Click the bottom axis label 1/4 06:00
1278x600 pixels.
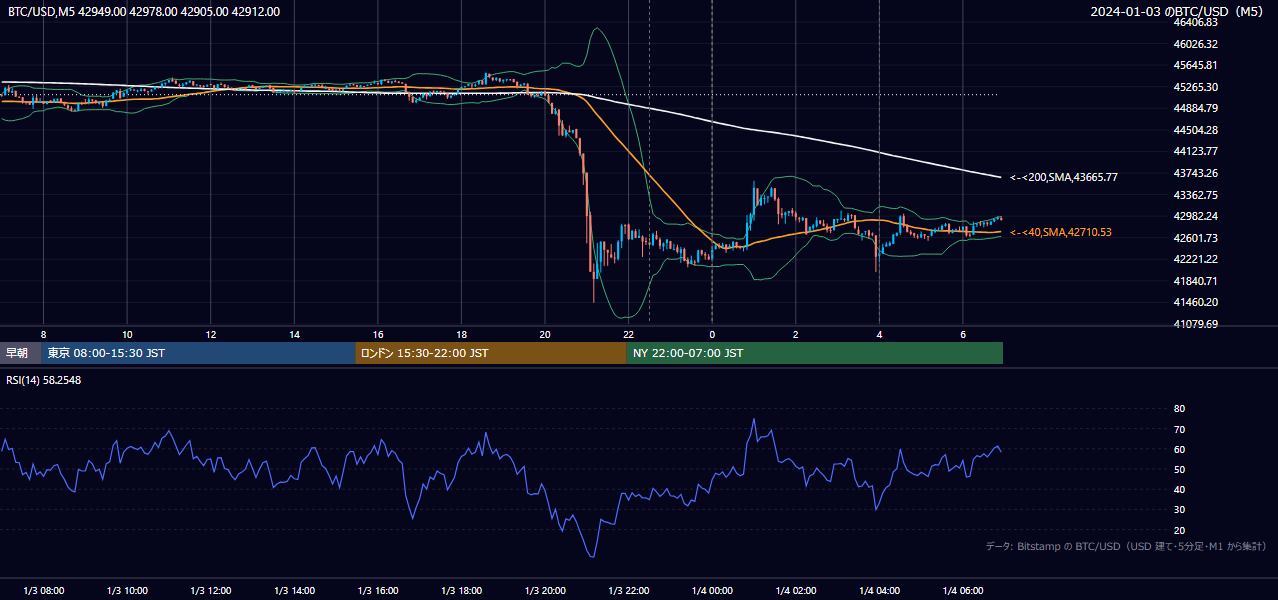pyautogui.click(x=963, y=591)
